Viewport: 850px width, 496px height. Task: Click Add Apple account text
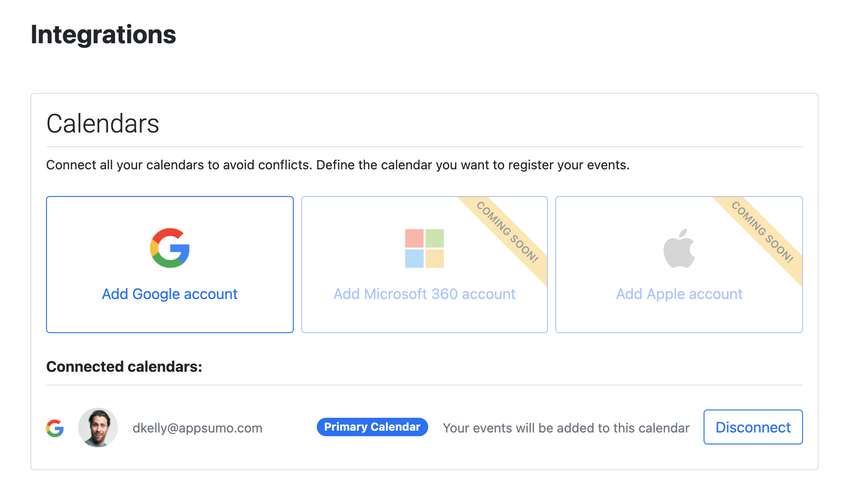pos(679,294)
